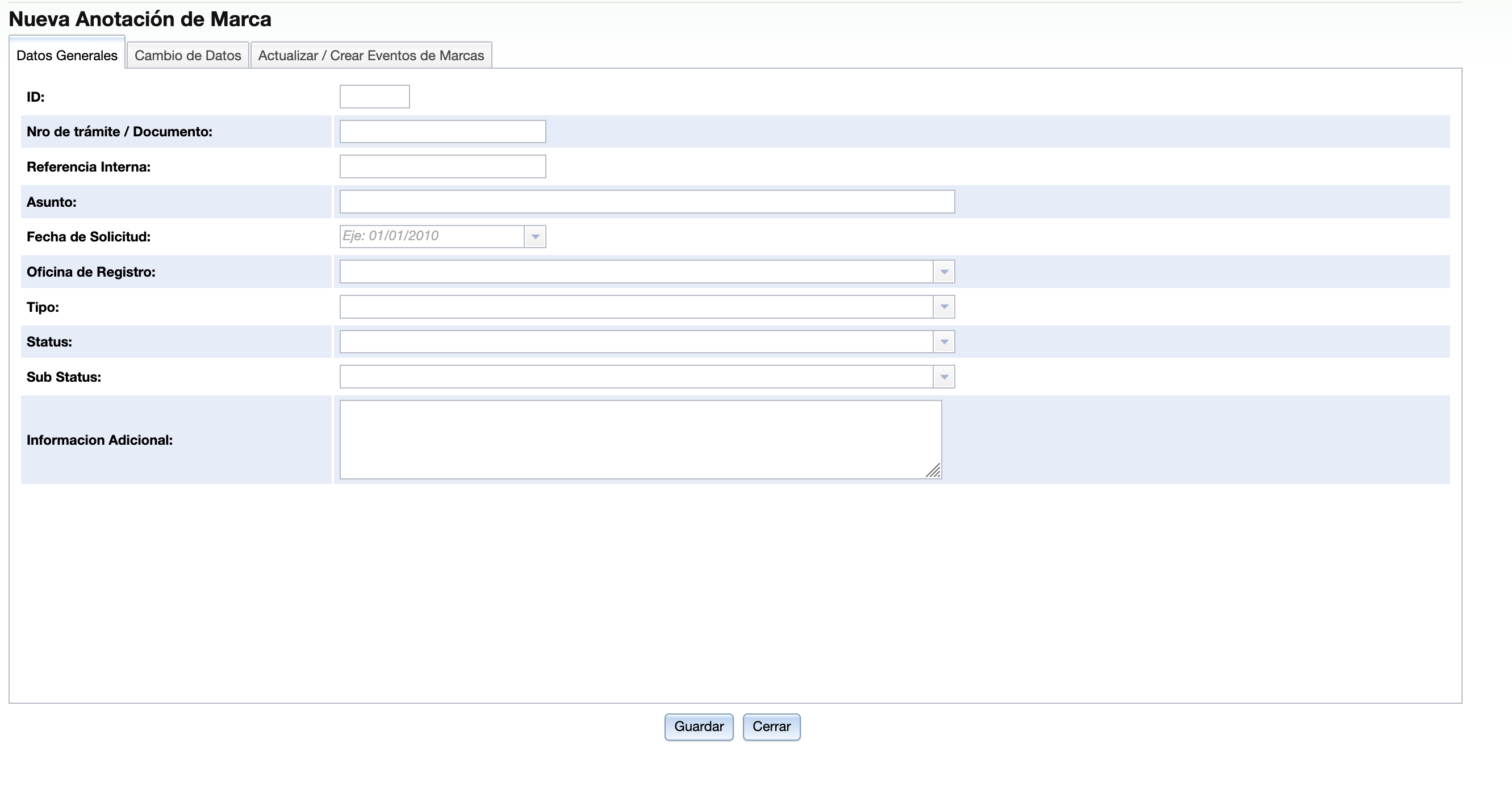1512x785 pixels.
Task: Click the Guardar button
Action: coord(699,726)
